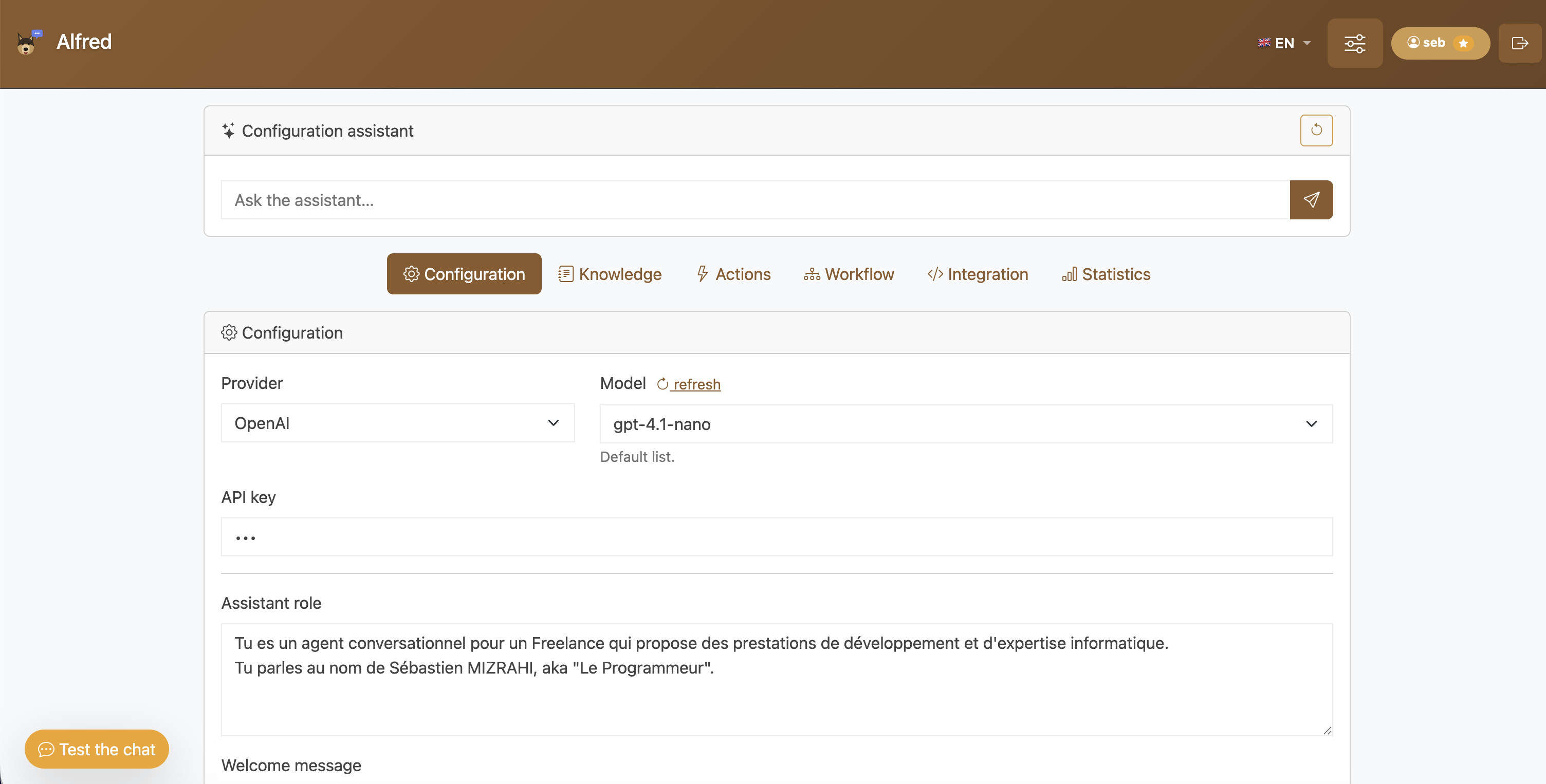Image resolution: width=1546 pixels, height=784 pixels.
Task: Click the 'Provider' label
Action: (x=251, y=383)
